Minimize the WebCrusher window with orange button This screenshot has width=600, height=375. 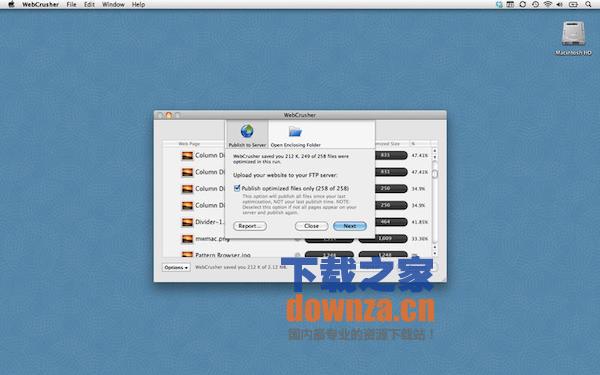(169, 115)
